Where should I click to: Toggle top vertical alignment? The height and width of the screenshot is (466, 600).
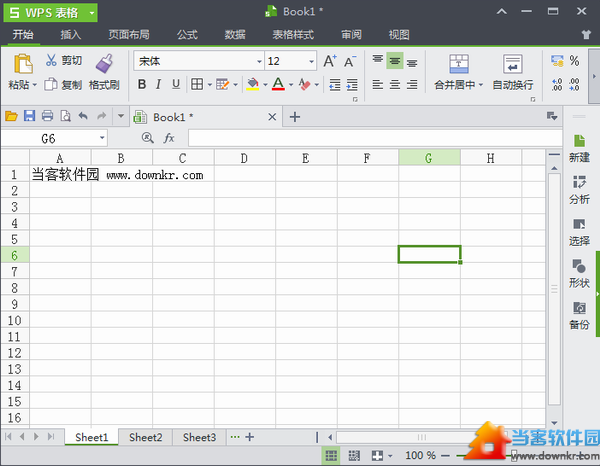tap(378, 60)
